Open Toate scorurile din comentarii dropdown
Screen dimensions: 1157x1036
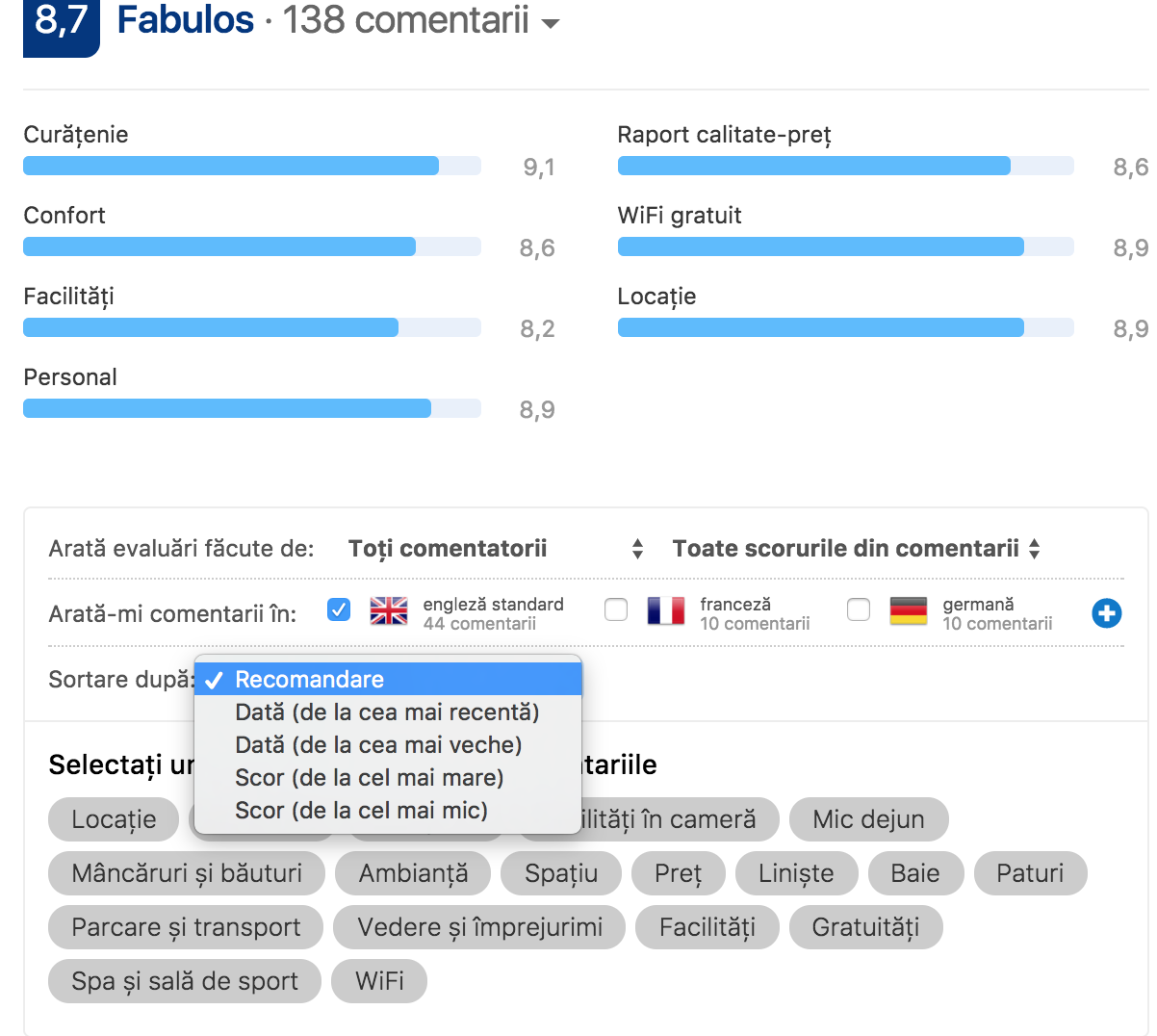point(856,549)
